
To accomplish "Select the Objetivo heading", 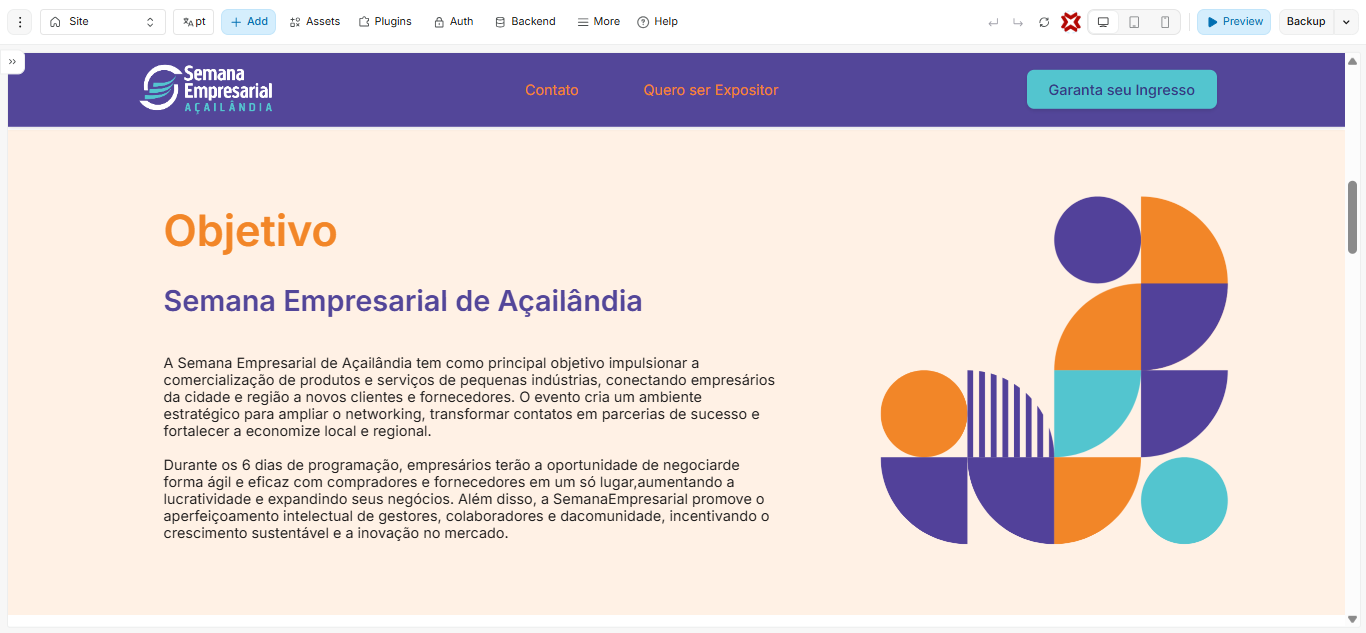I will [251, 230].
